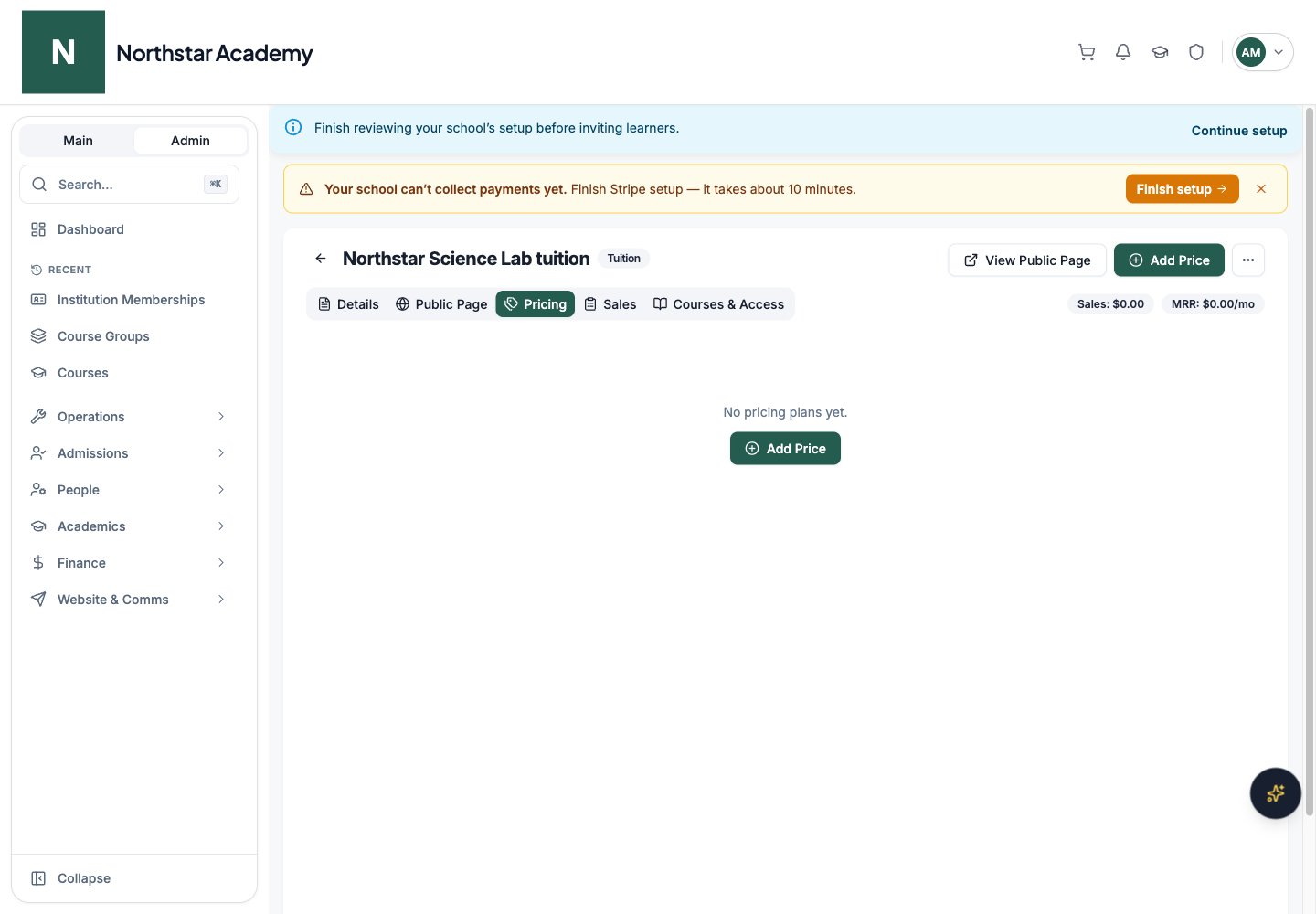Open Courses in sidebar
Viewport: 1316px width, 914px height.
coord(129,373)
